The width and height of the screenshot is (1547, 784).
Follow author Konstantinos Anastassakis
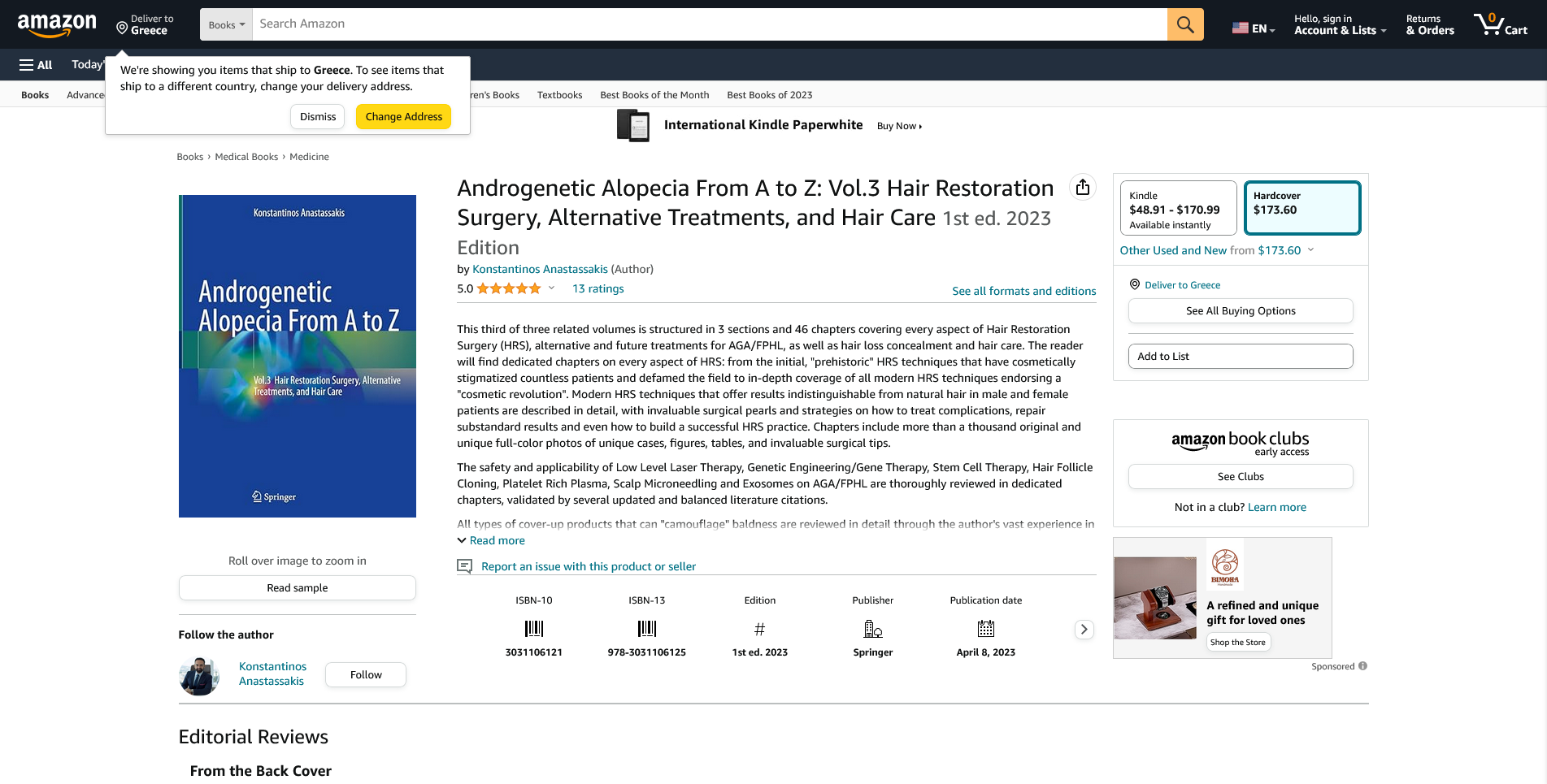point(365,675)
